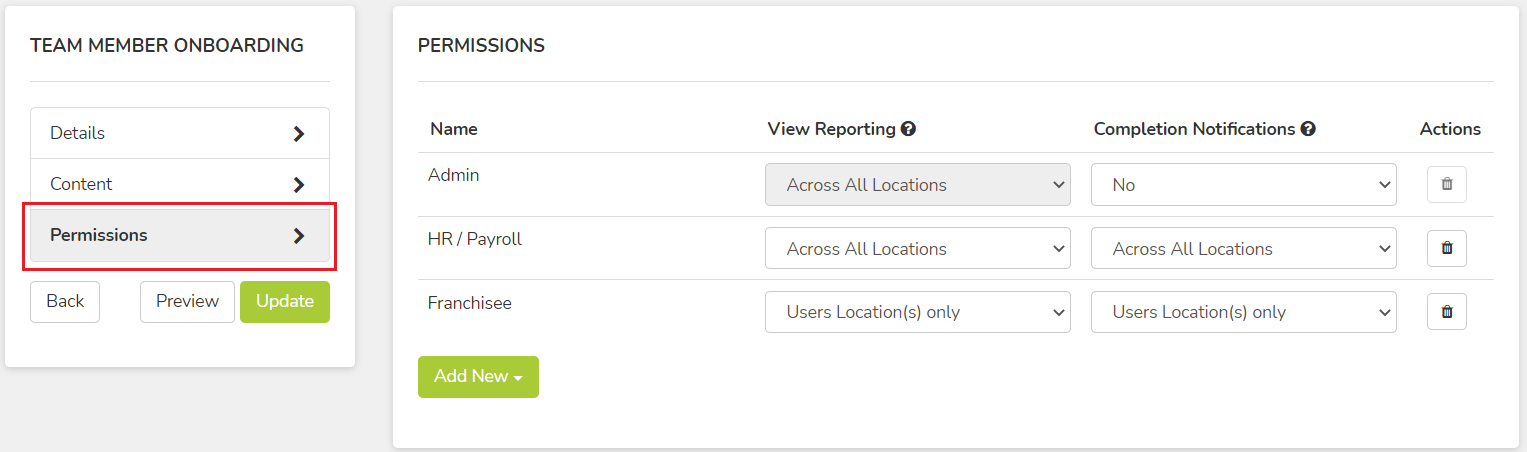Click Completion Notifications help icon
Screen dimensions: 1527x452
(1307, 129)
